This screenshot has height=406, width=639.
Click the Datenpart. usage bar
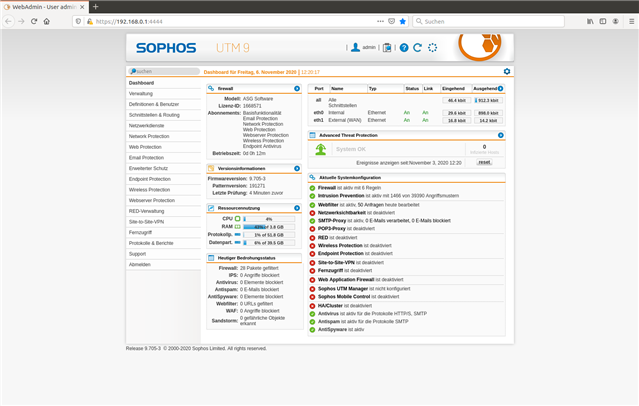point(269,243)
